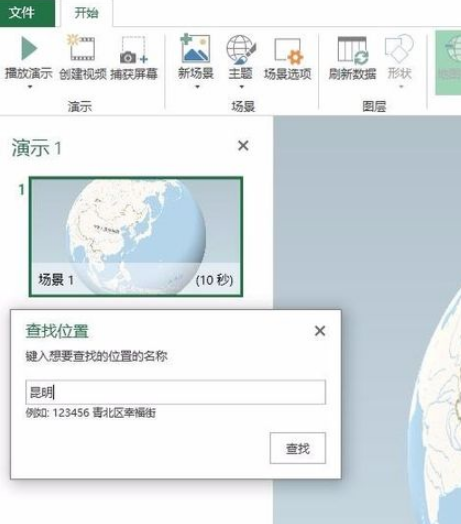Screen dimensions: 461x524
Task: Close the 查找位置 dialog
Action: [x=320, y=331]
